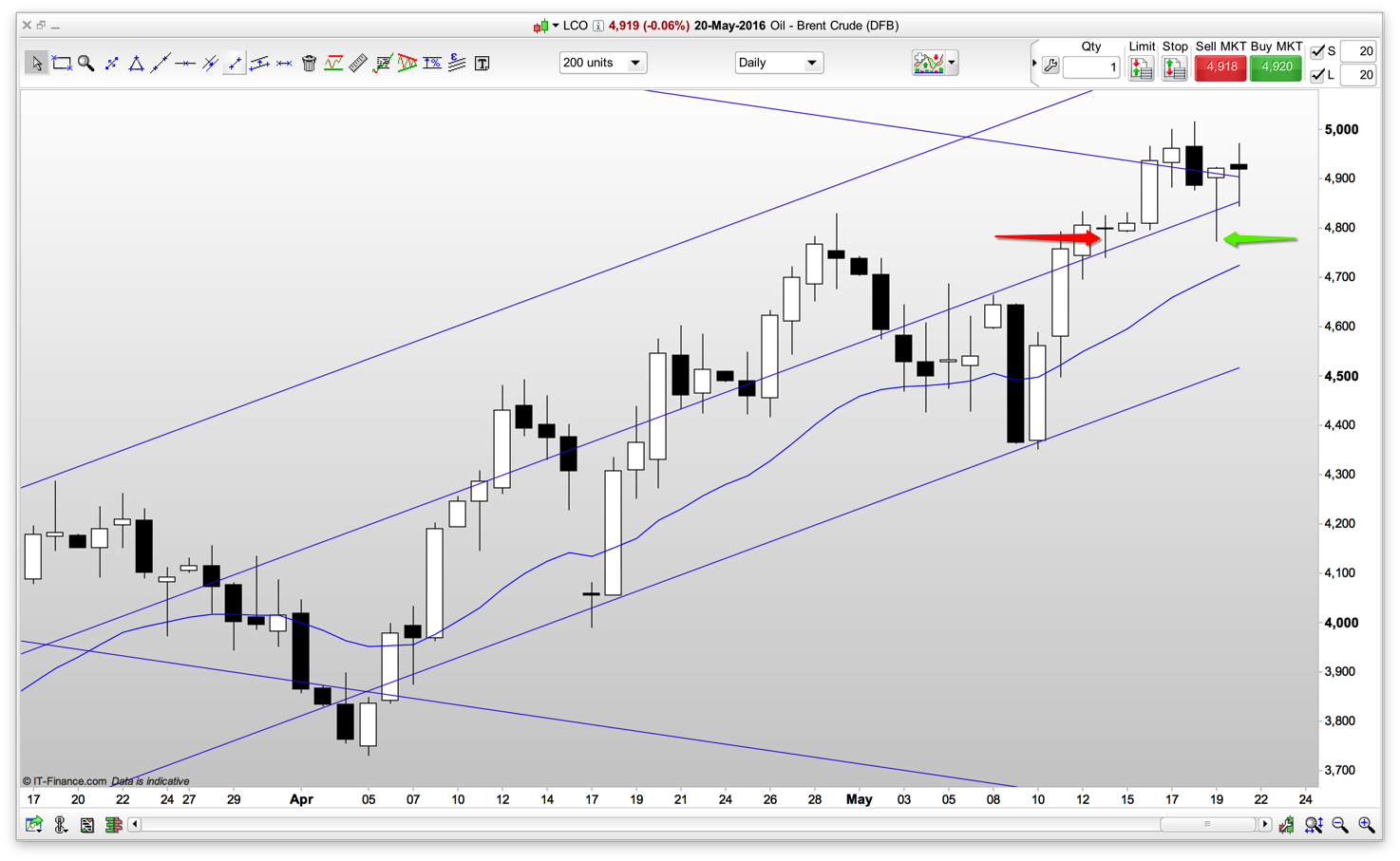Click the zoom in icon at bottom right
The image size is (1400, 861).
[1366, 825]
